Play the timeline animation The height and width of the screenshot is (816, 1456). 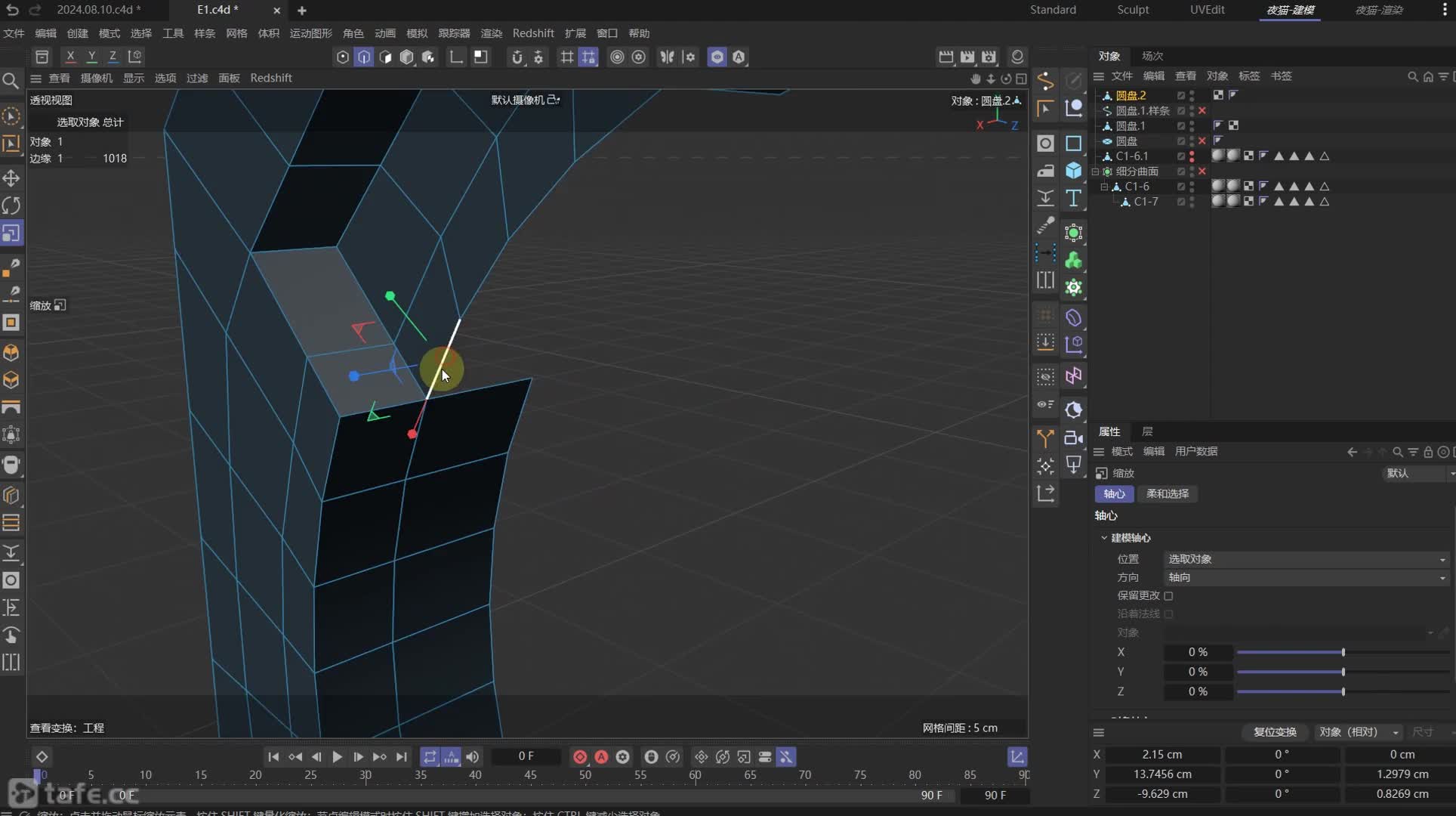tap(337, 756)
